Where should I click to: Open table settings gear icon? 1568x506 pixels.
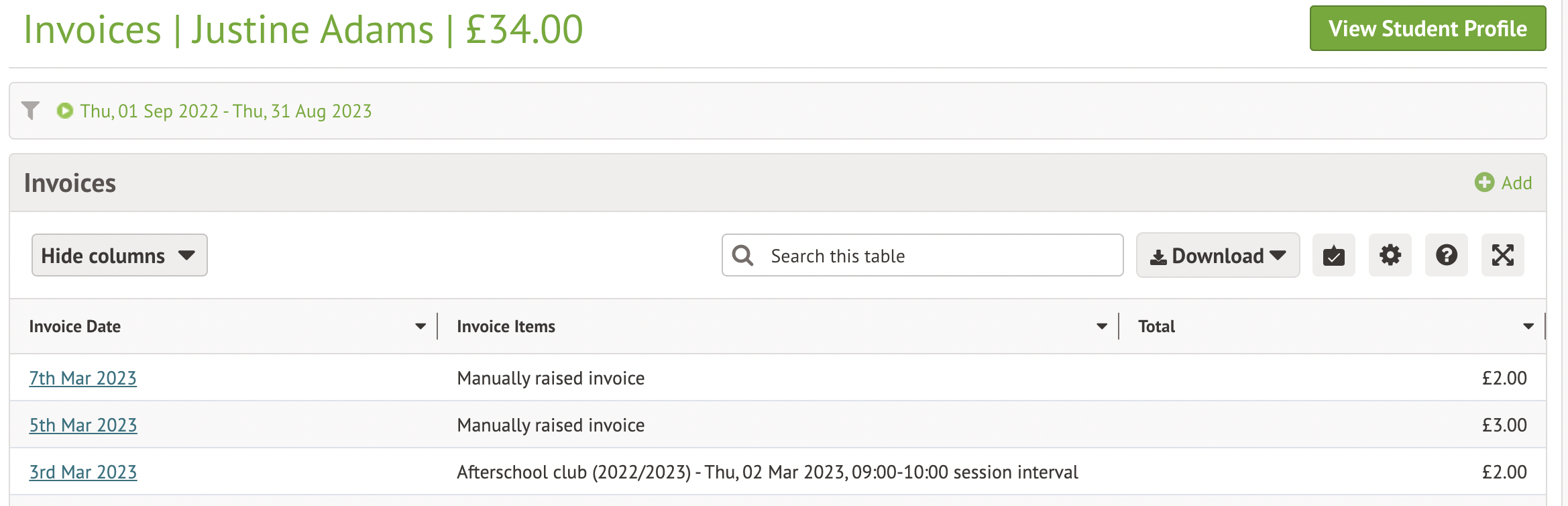[1390, 256]
